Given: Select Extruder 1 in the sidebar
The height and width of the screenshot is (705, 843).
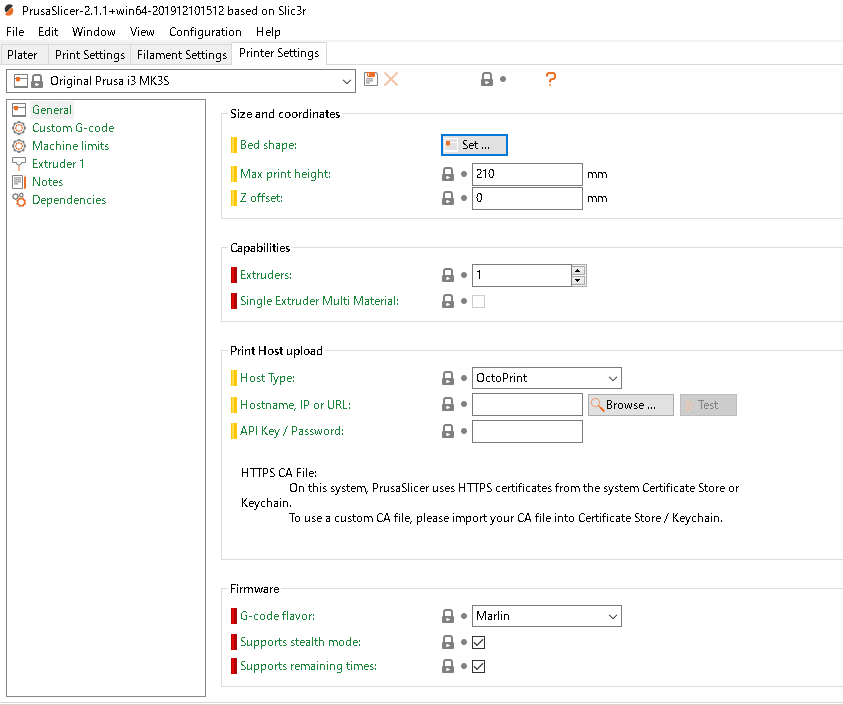Looking at the screenshot, I should [x=58, y=164].
